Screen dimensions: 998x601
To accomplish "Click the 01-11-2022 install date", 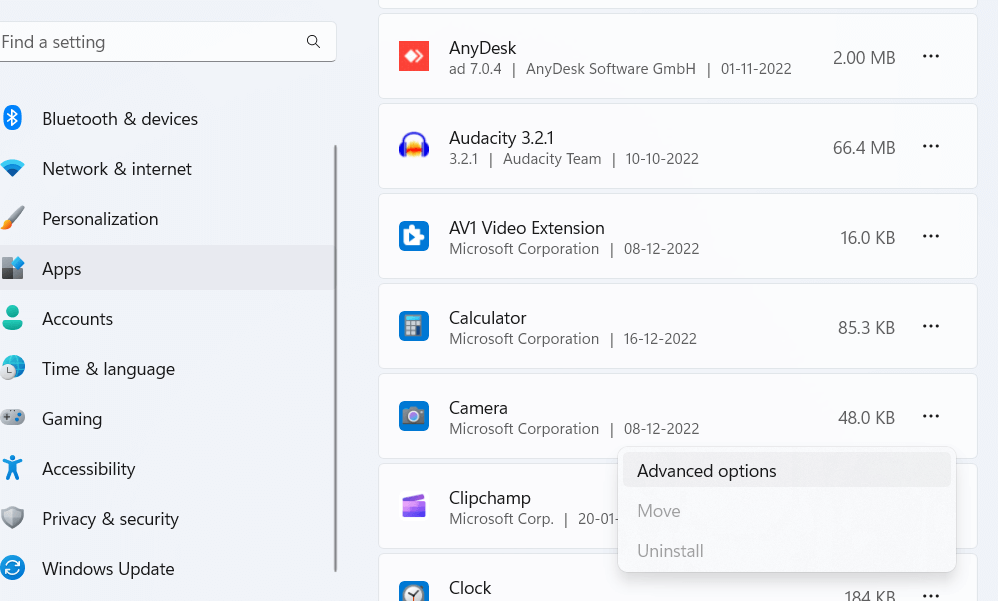I will pos(756,69).
